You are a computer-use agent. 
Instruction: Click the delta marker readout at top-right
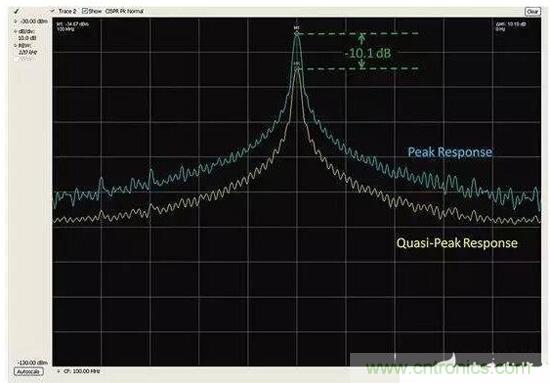tap(511, 27)
